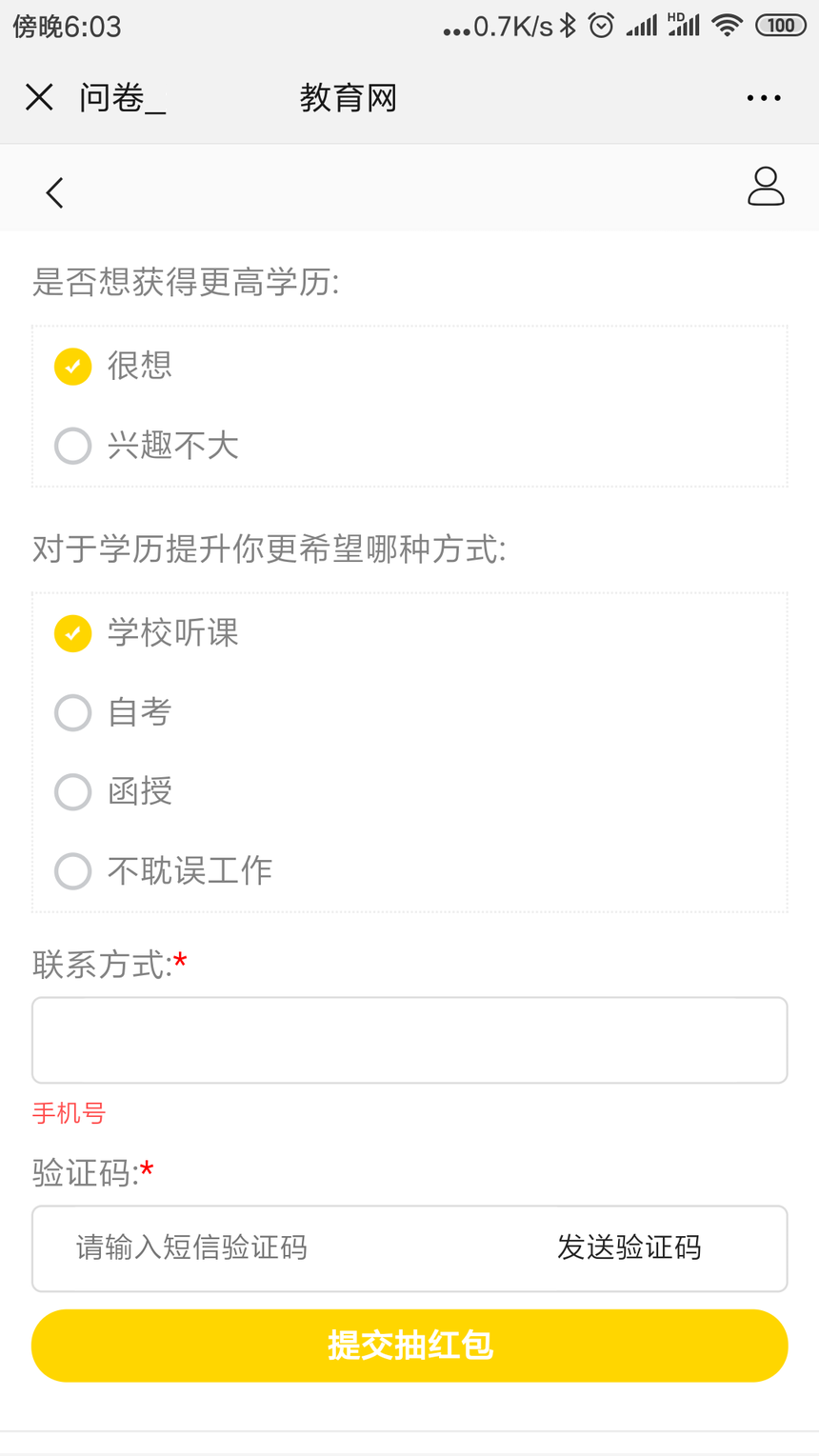The width and height of the screenshot is (819, 1456).
Task: Tap the battery indicator icon
Action: [781, 26]
